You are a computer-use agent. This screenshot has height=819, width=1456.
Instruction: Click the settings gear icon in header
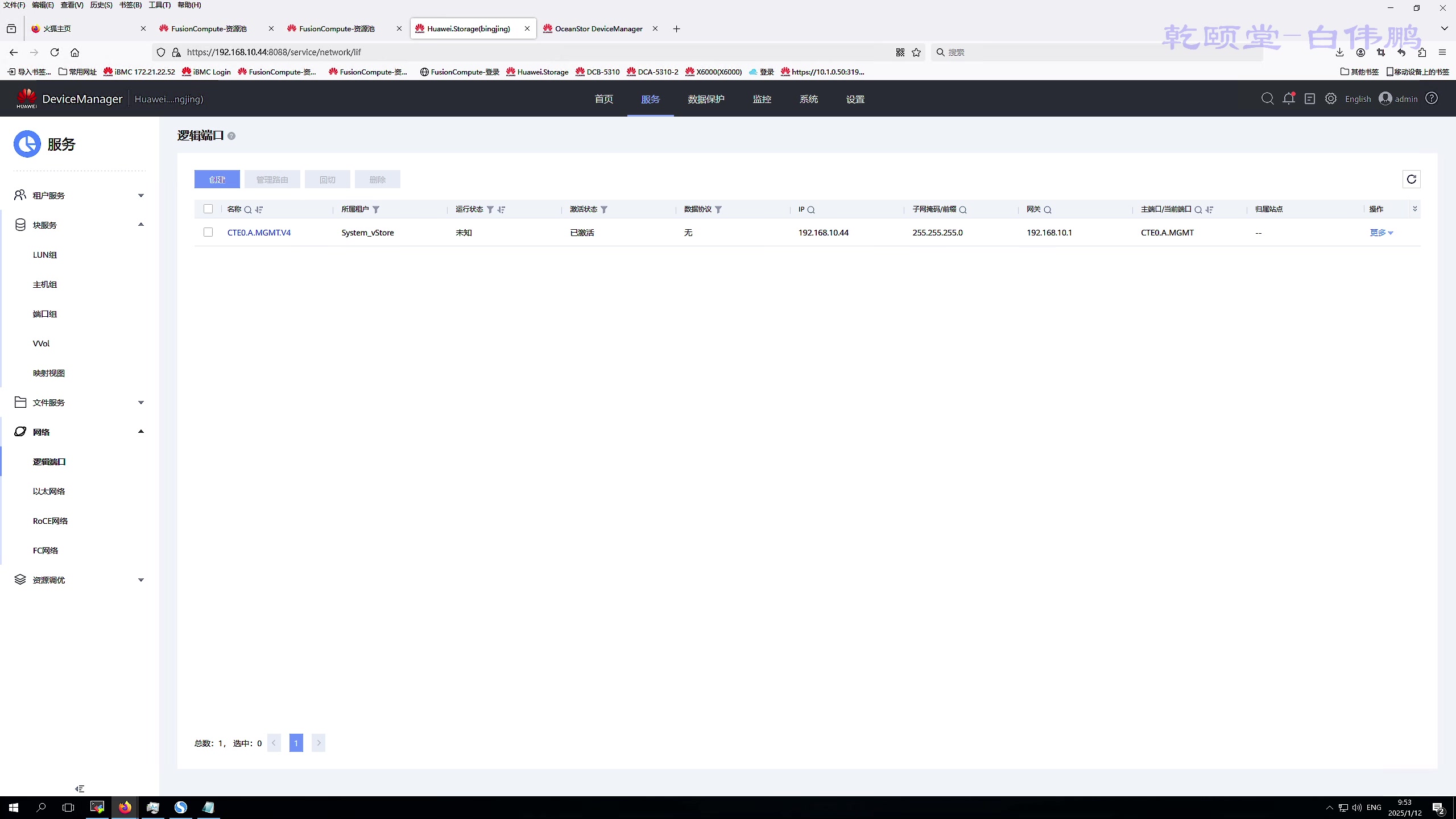click(x=1331, y=98)
